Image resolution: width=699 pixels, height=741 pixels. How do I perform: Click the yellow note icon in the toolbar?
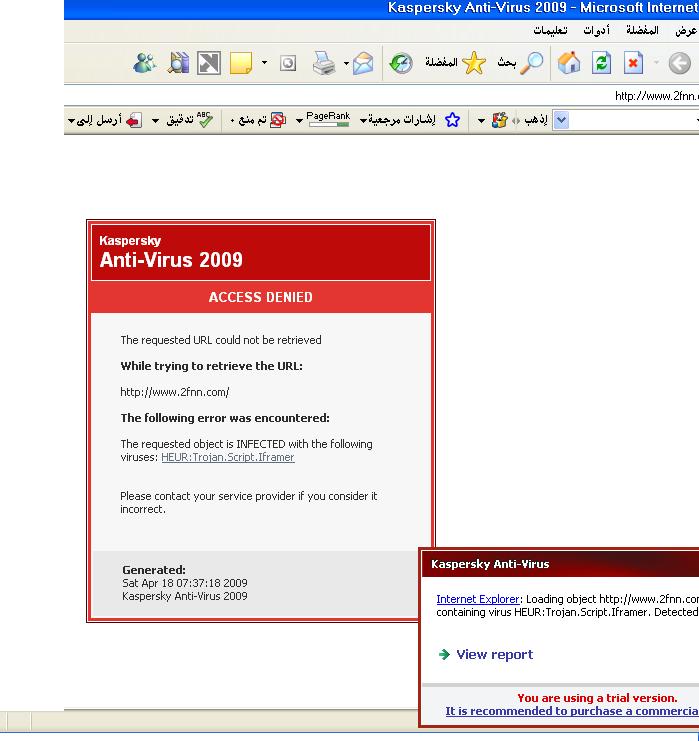click(240, 63)
